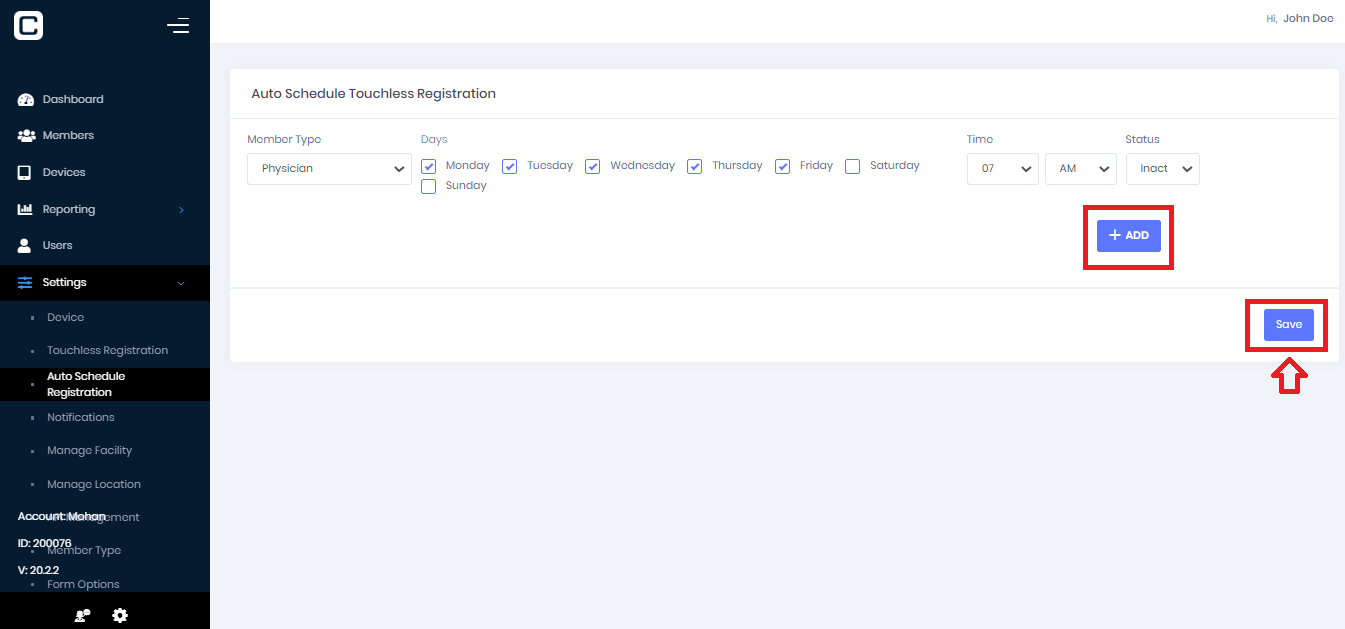The image size is (1345, 629).
Task: Go to Notifications in Settings submenu
Action: 80,418
